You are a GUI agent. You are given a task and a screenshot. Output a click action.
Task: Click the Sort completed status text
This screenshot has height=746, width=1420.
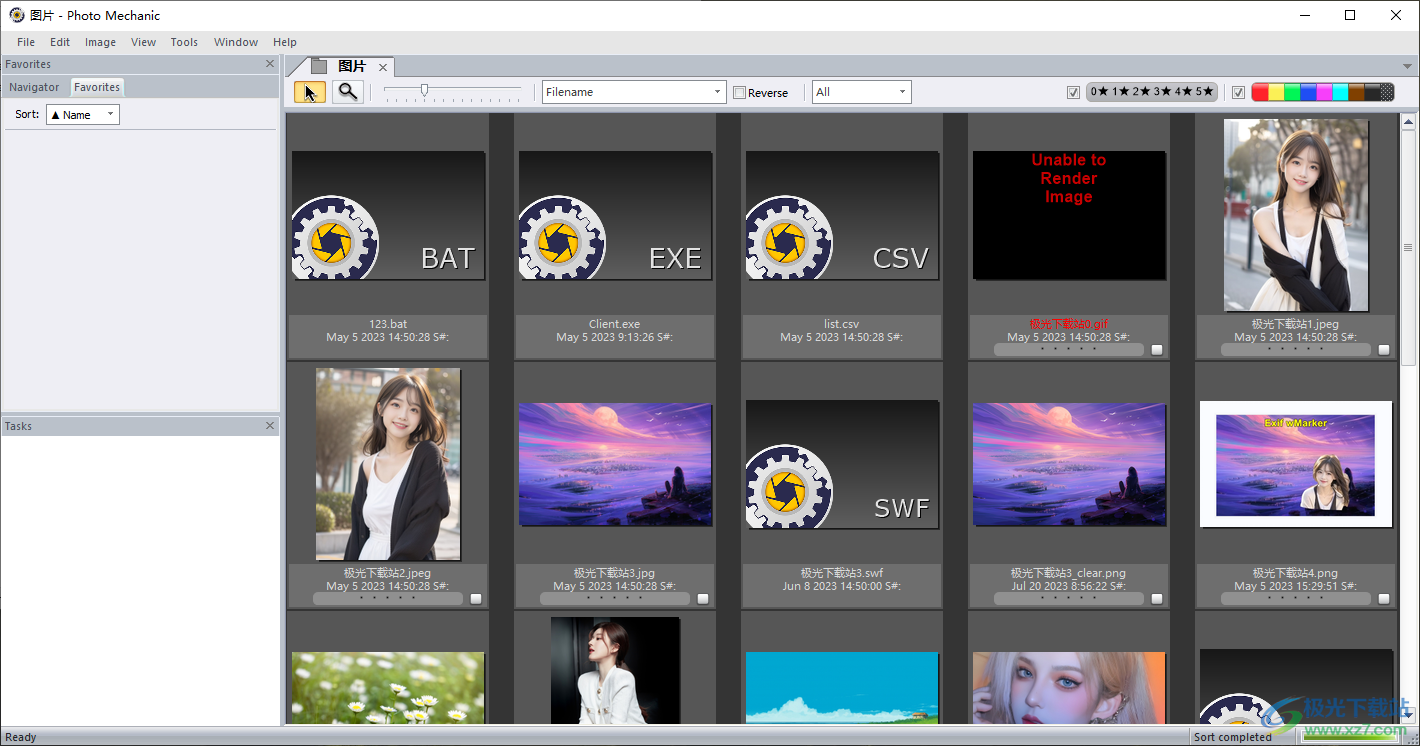coord(1232,737)
